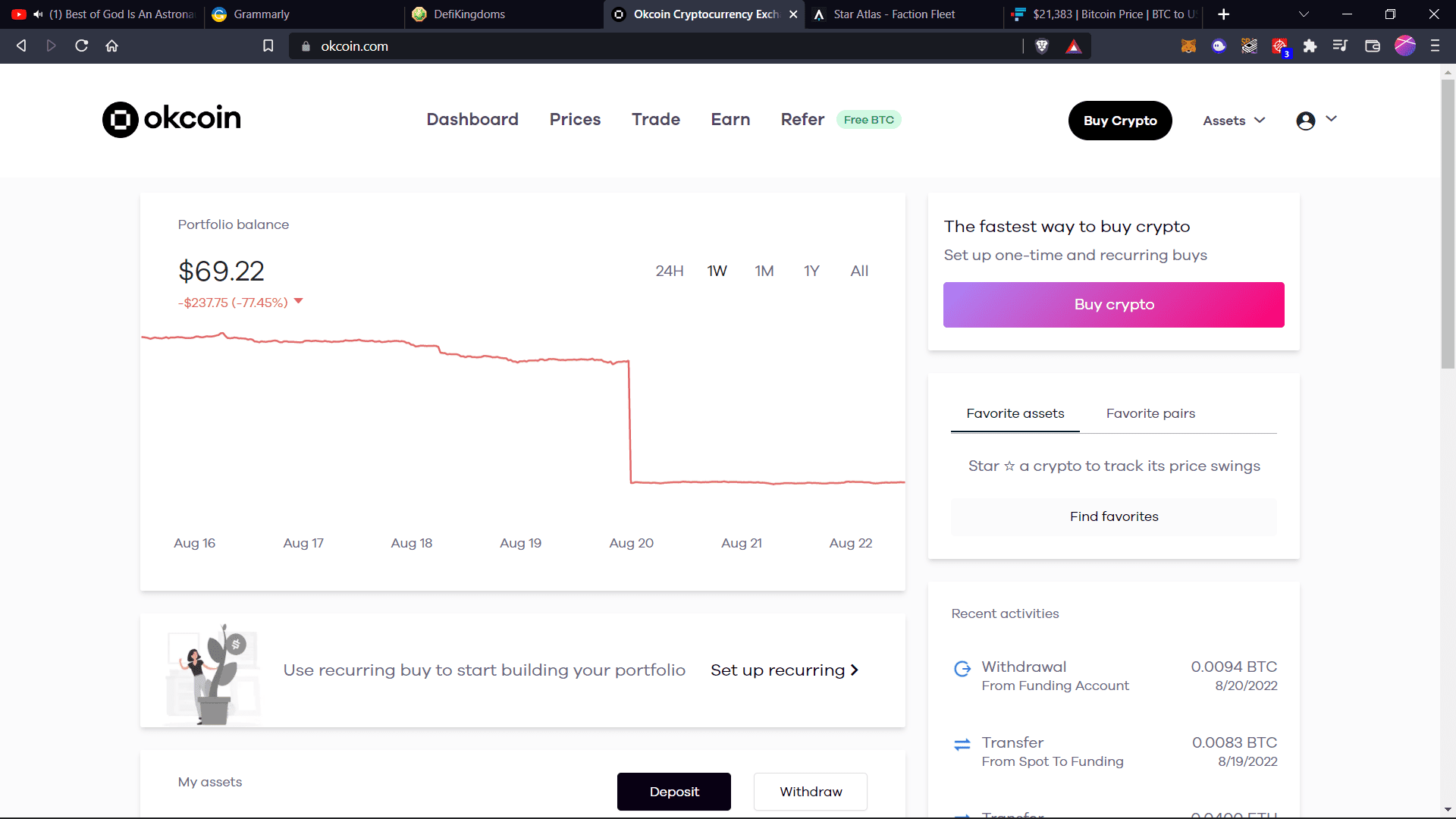Select the 1Y chart range

tap(811, 271)
